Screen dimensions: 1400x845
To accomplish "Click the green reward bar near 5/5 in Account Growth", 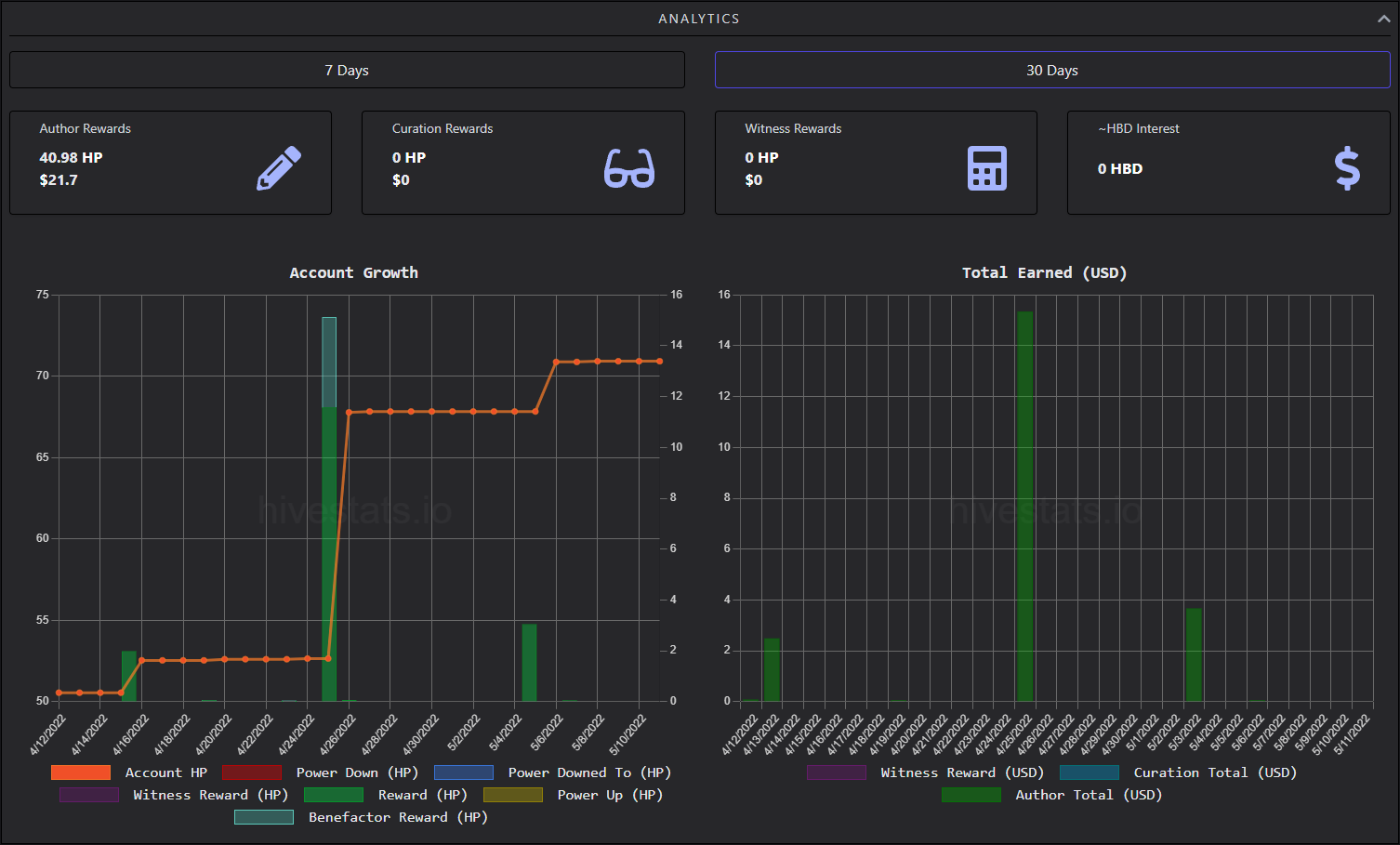I will 529,663.
